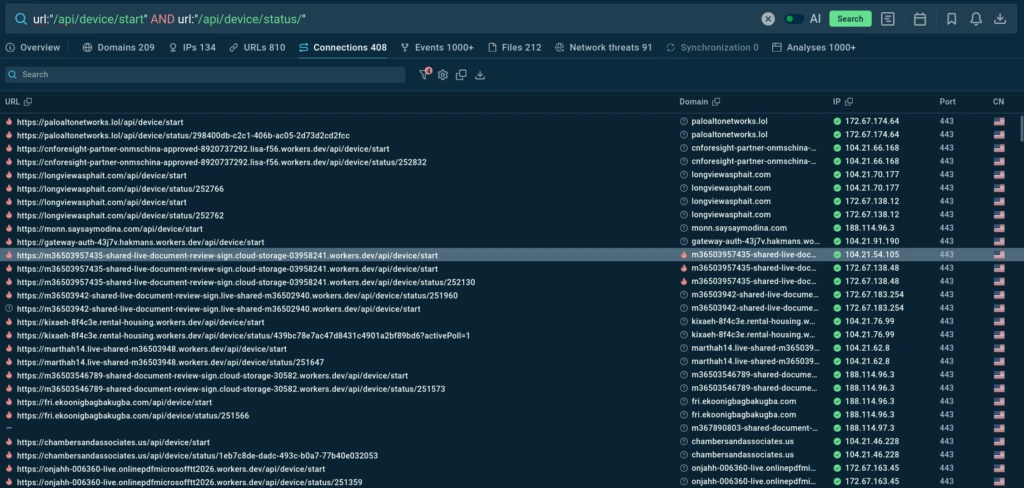
Task: Open marthah14.live-shared status/251647 URL
Action: pyautogui.click(x=170, y=362)
